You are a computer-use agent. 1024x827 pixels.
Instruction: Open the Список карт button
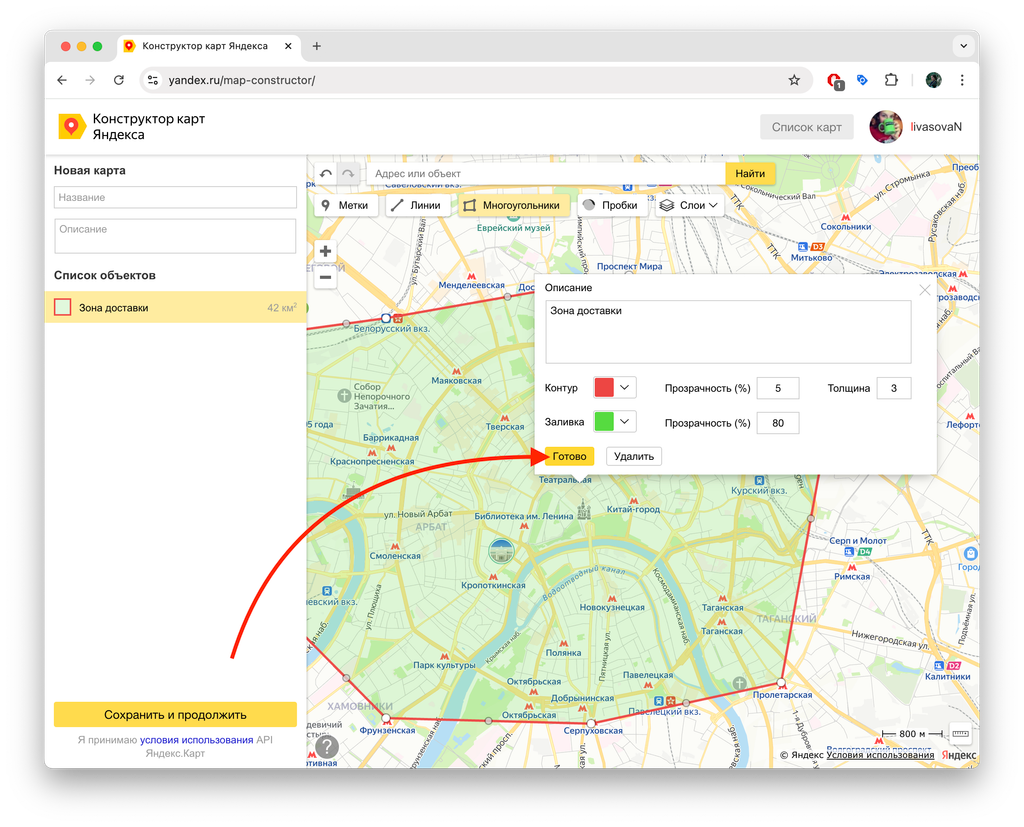click(807, 127)
